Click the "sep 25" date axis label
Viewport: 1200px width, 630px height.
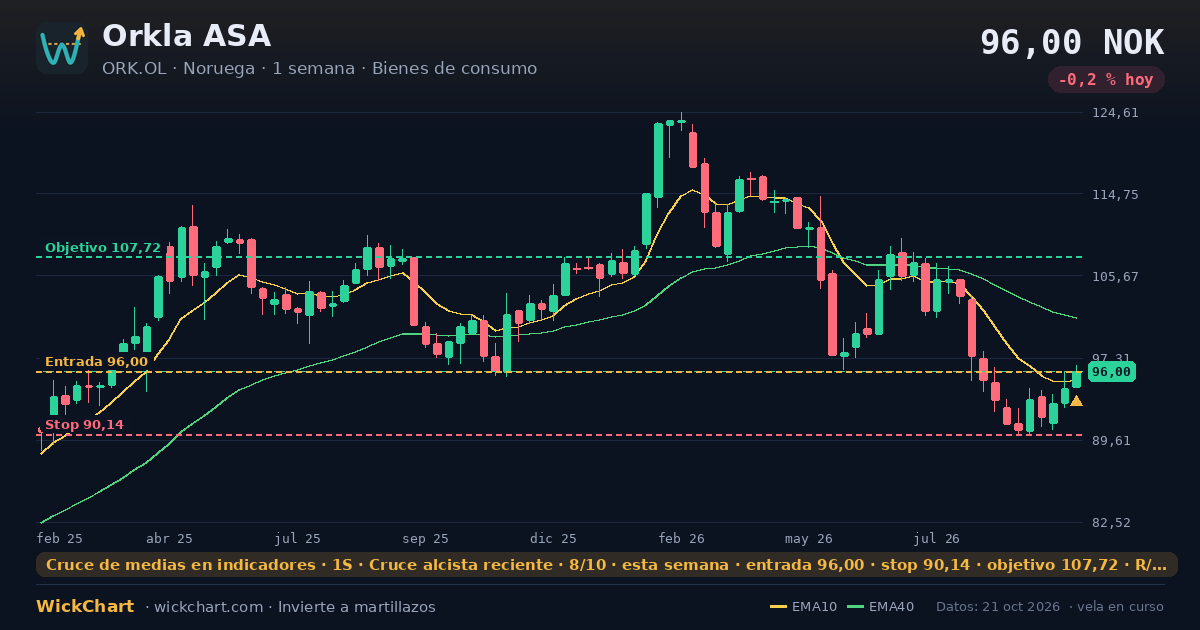426,538
